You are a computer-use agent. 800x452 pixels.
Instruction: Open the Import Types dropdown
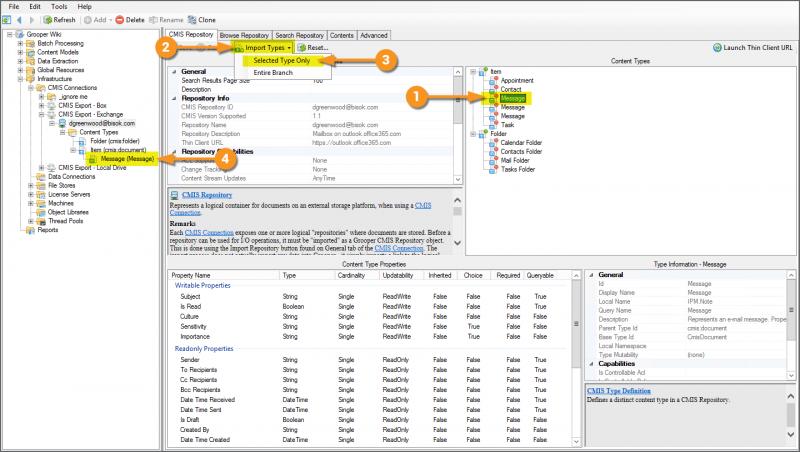pos(267,47)
